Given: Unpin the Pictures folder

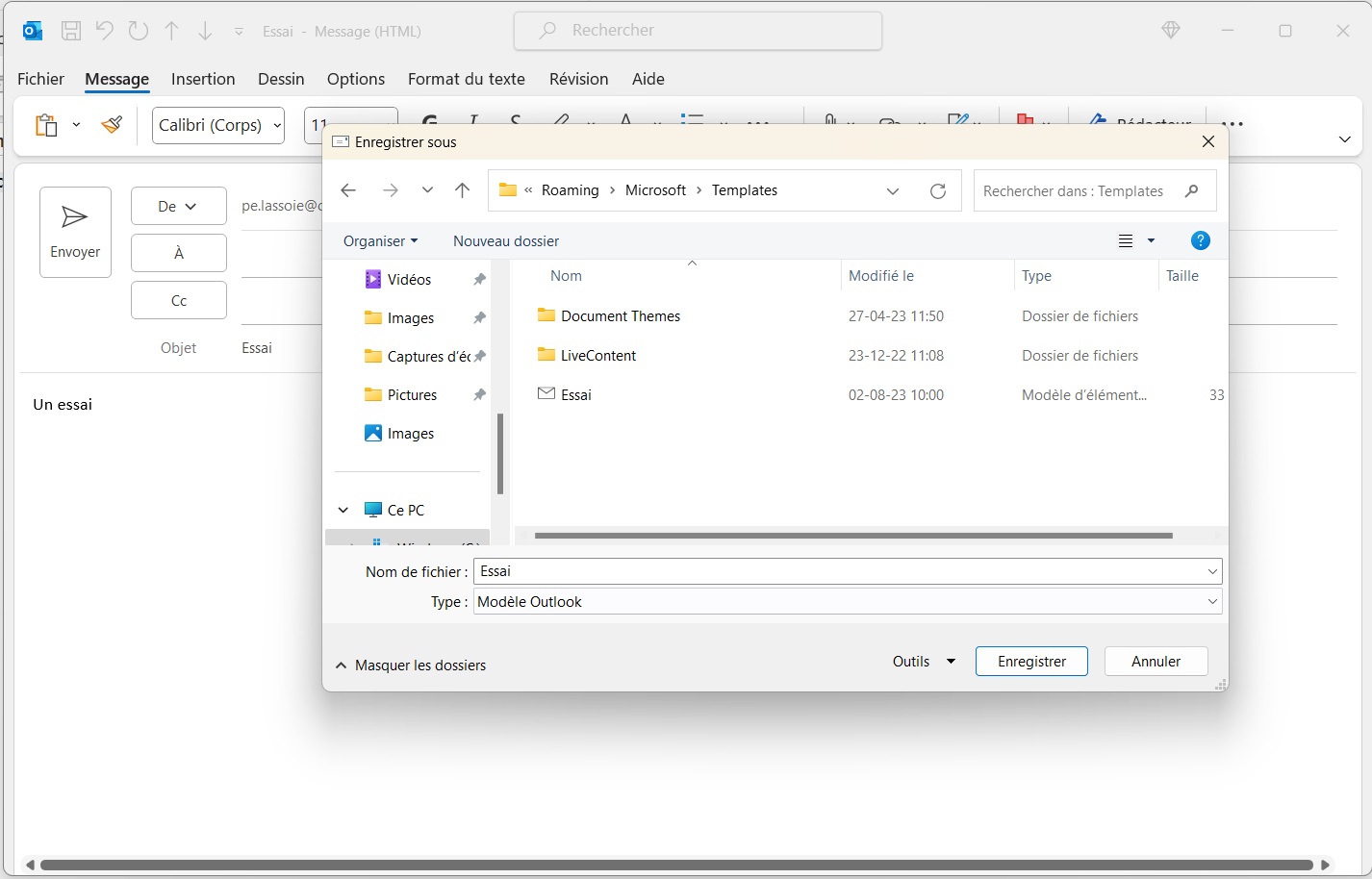Looking at the screenshot, I should click(478, 394).
